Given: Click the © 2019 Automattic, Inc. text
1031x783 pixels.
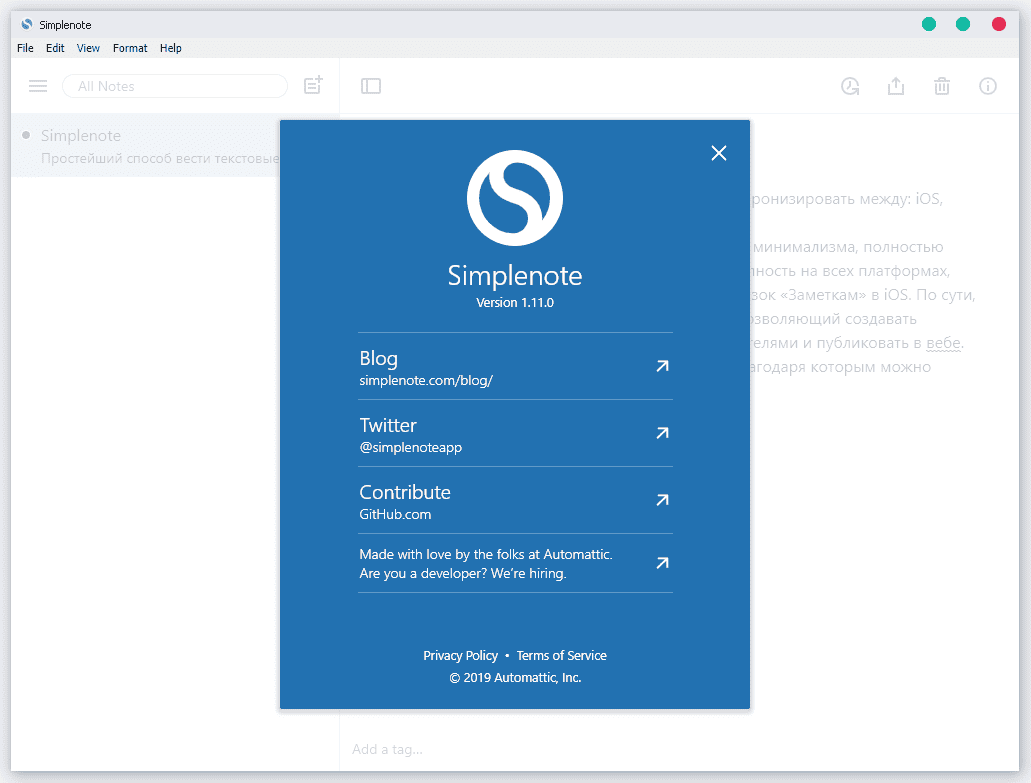Looking at the screenshot, I should (x=515, y=678).
